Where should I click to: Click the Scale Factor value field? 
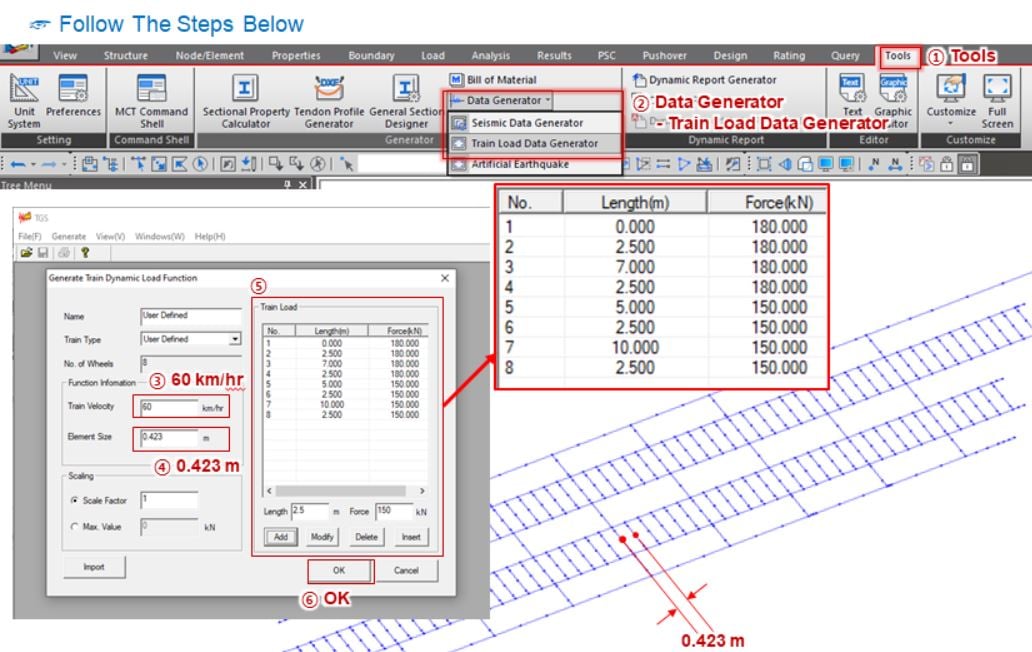click(169, 500)
